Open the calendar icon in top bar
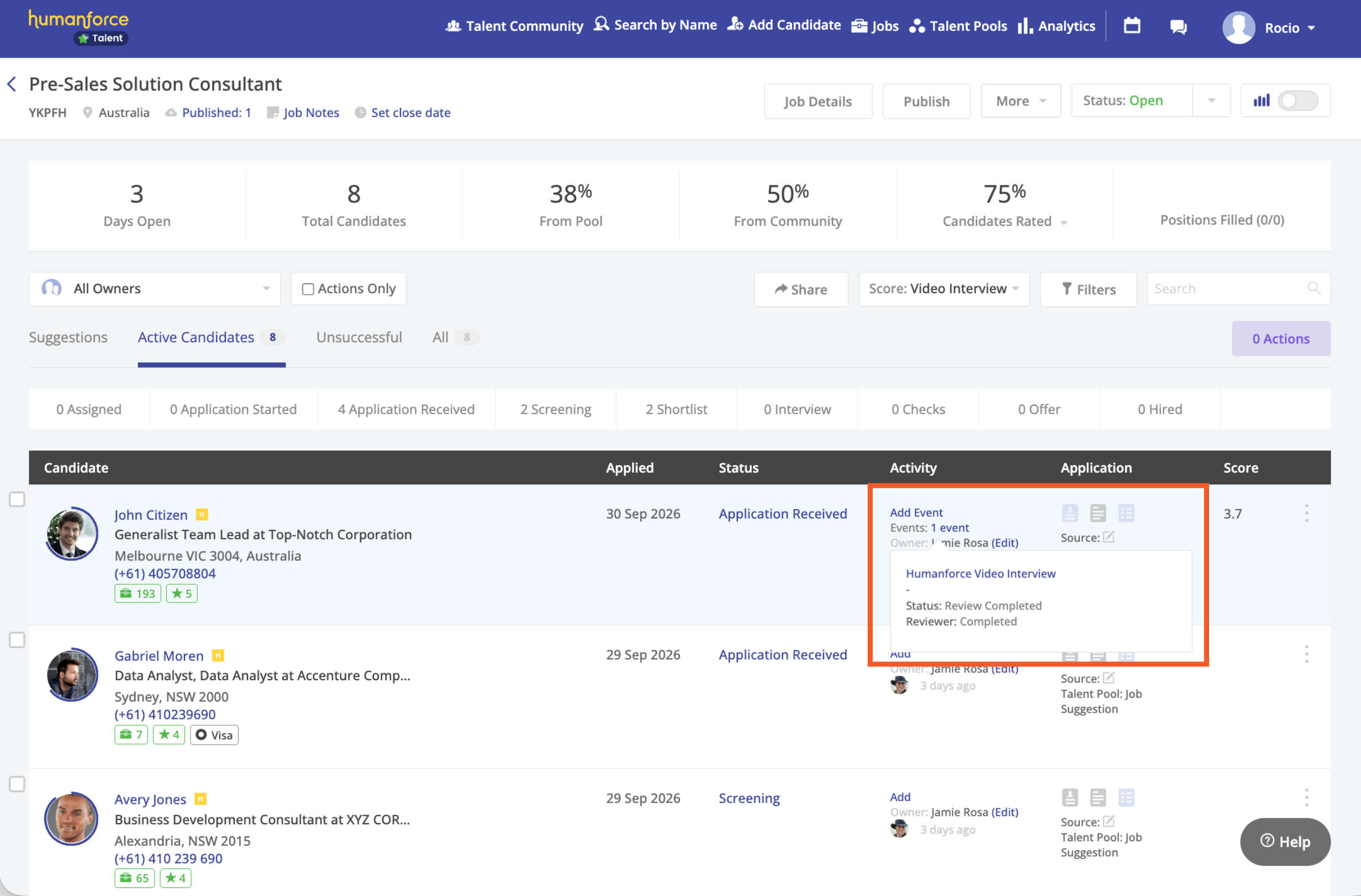Image resolution: width=1361 pixels, height=896 pixels. [1132, 26]
